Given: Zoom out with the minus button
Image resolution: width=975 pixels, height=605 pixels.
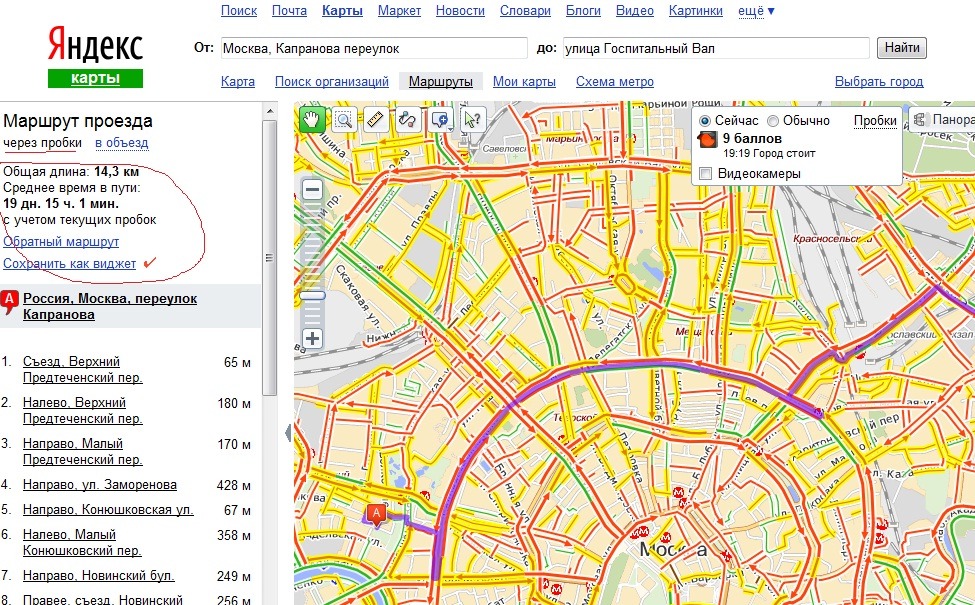Looking at the screenshot, I should [x=313, y=189].
